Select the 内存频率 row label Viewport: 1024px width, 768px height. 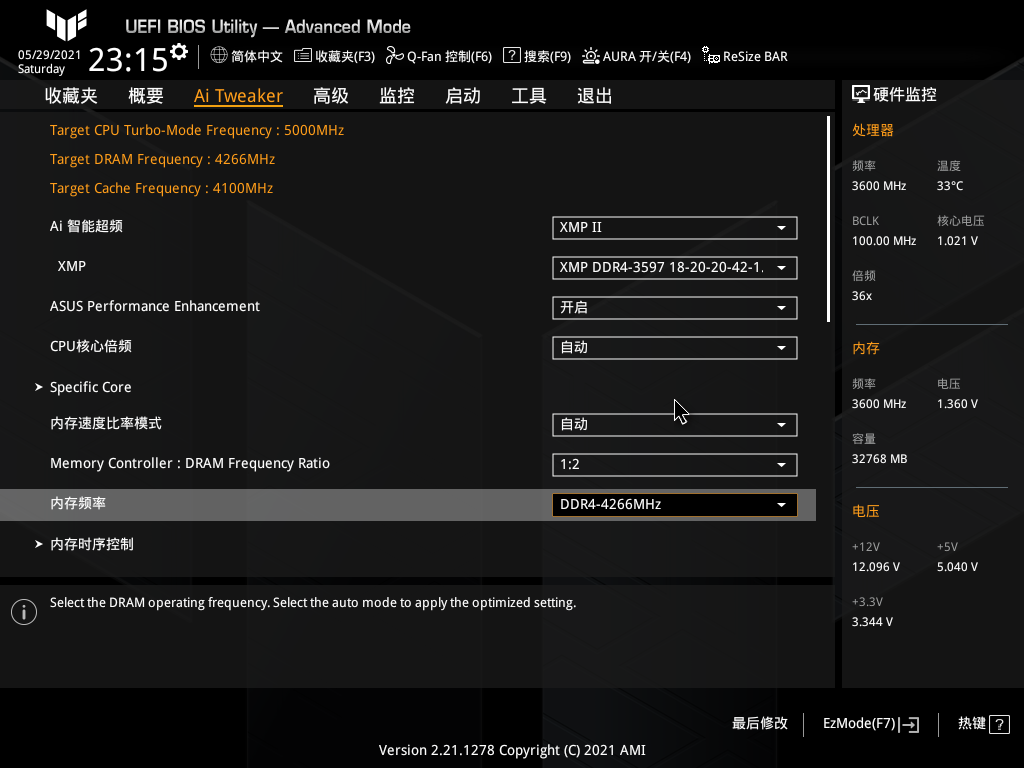(x=78, y=504)
